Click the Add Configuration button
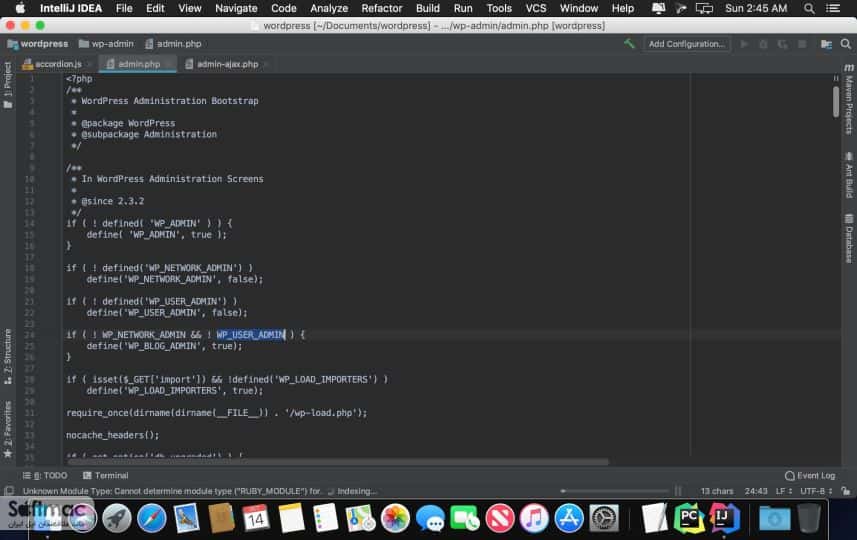 click(x=686, y=44)
